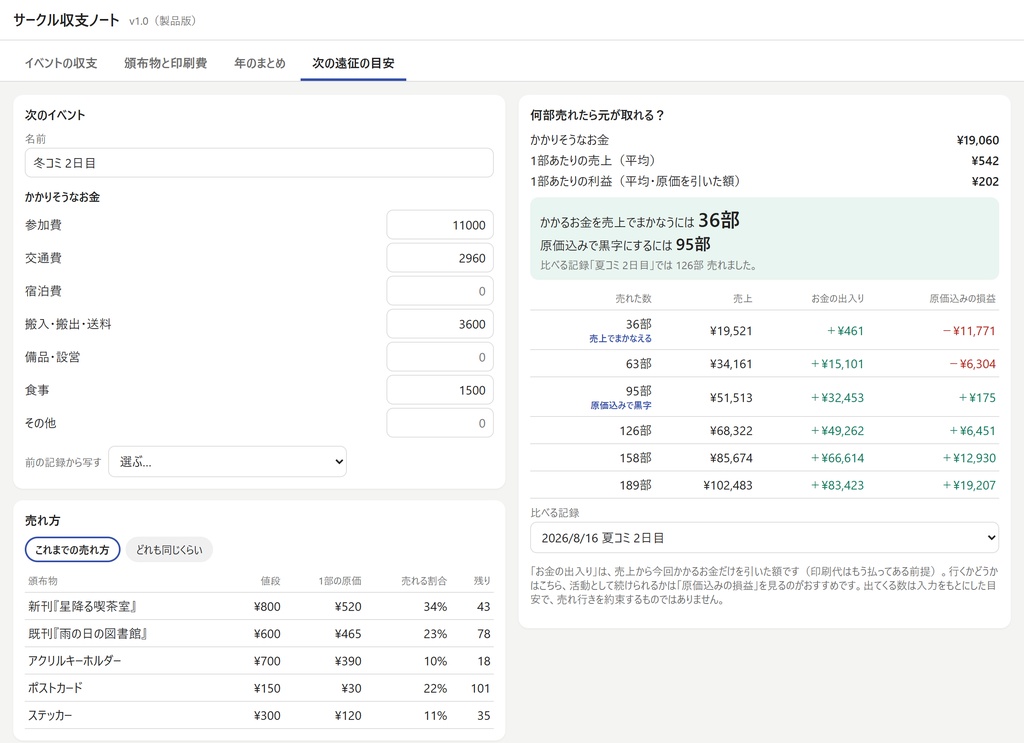The height and width of the screenshot is (743, 1024).
Task: Focus the 参加費 amount field
Action: 440,225
